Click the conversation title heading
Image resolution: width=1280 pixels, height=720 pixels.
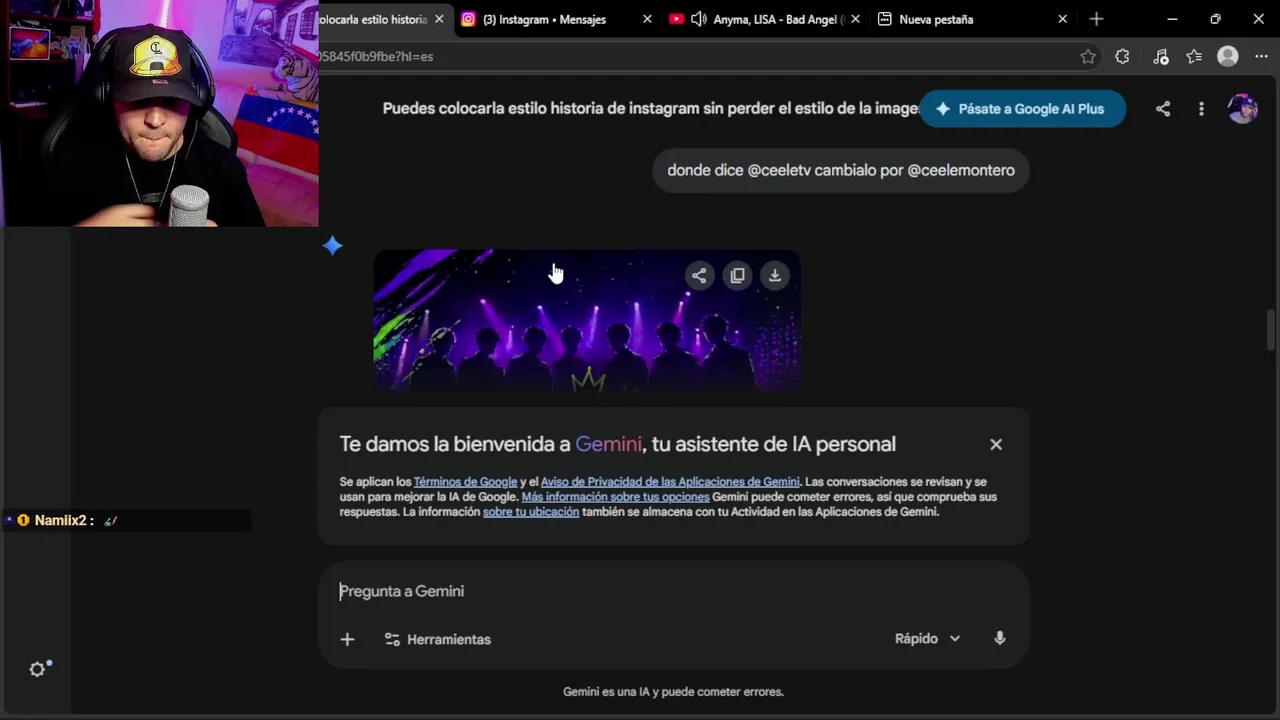tap(650, 108)
